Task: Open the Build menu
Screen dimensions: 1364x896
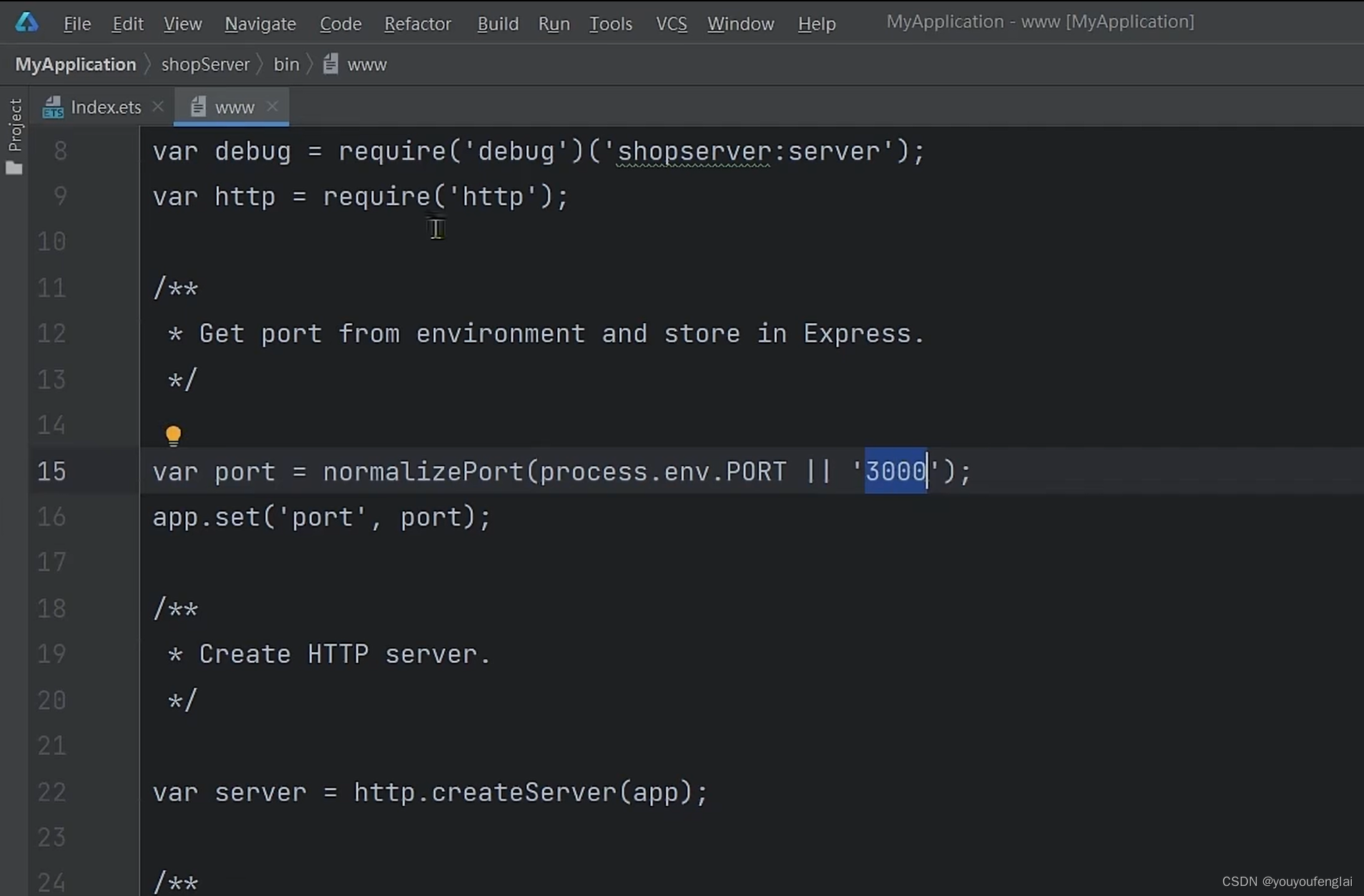Action: [x=498, y=24]
